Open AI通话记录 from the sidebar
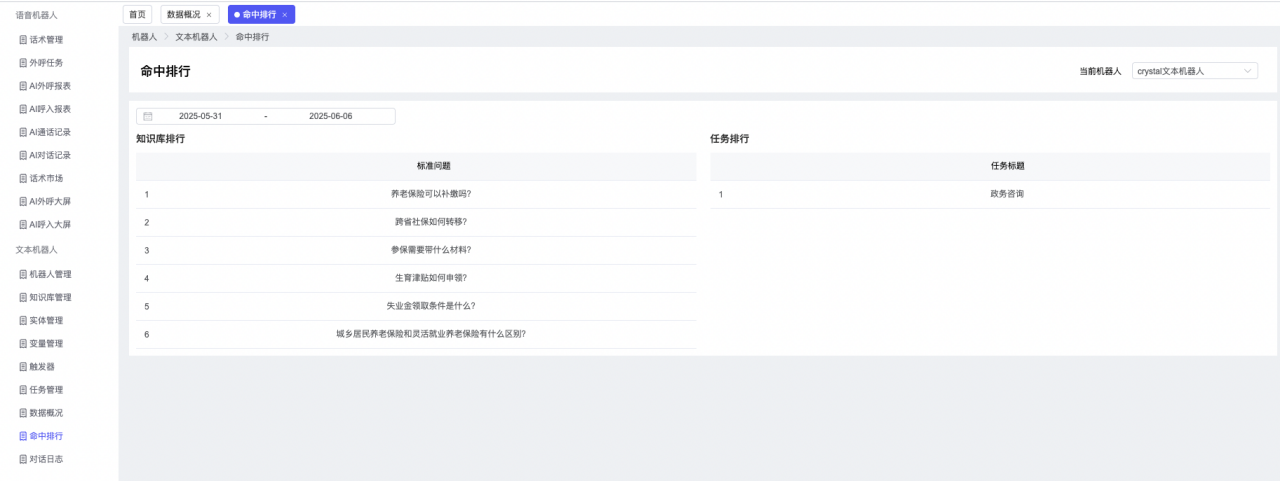 (x=50, y=132)
